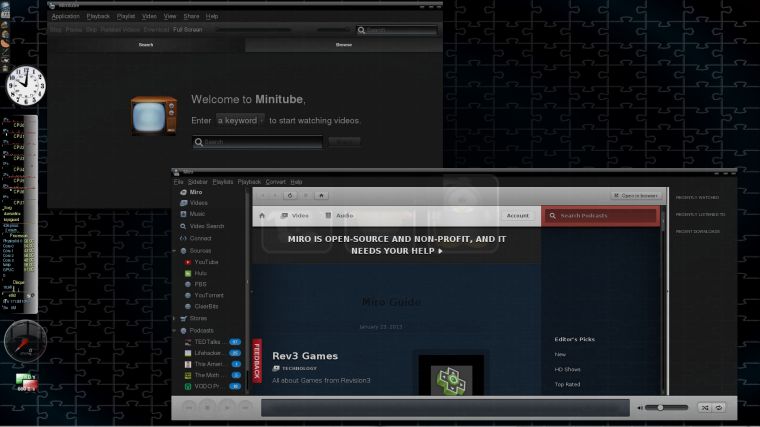Click Miro's next track button
760x427 pixels.
(246, 407)
